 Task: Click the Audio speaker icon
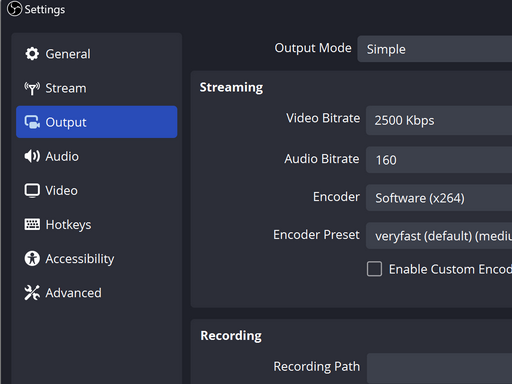[x=32, y=156]
